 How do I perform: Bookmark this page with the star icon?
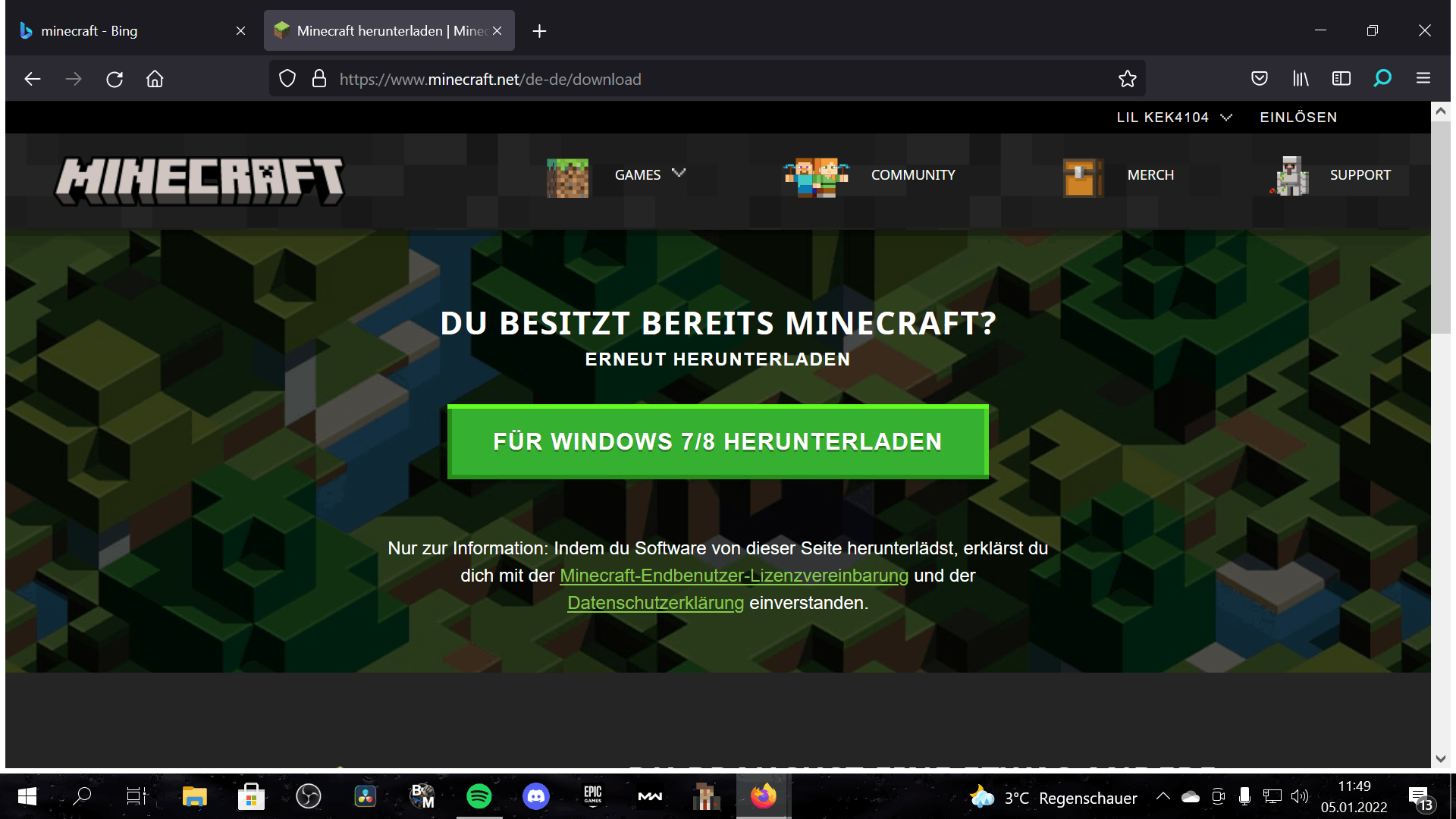(x=1127, y=78)
